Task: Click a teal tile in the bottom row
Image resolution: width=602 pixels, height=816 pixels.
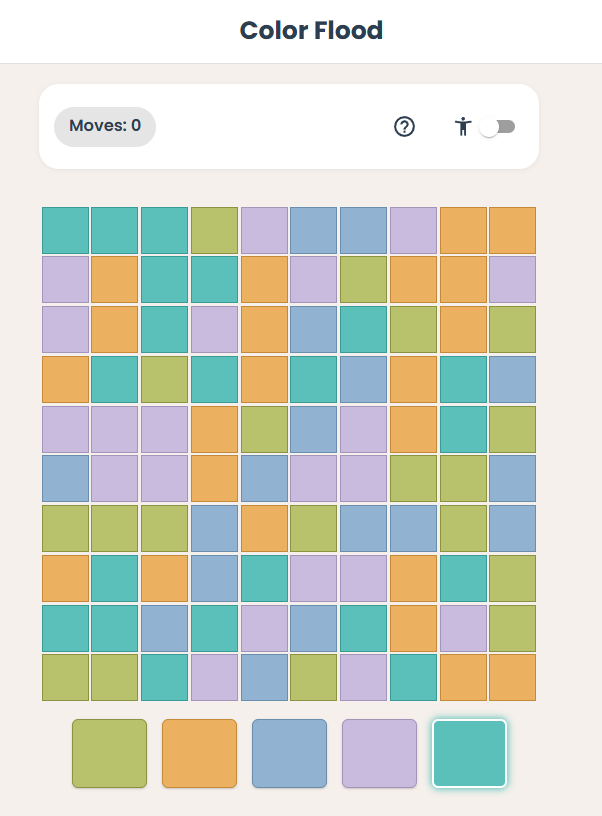Action: tap(164, 677)
